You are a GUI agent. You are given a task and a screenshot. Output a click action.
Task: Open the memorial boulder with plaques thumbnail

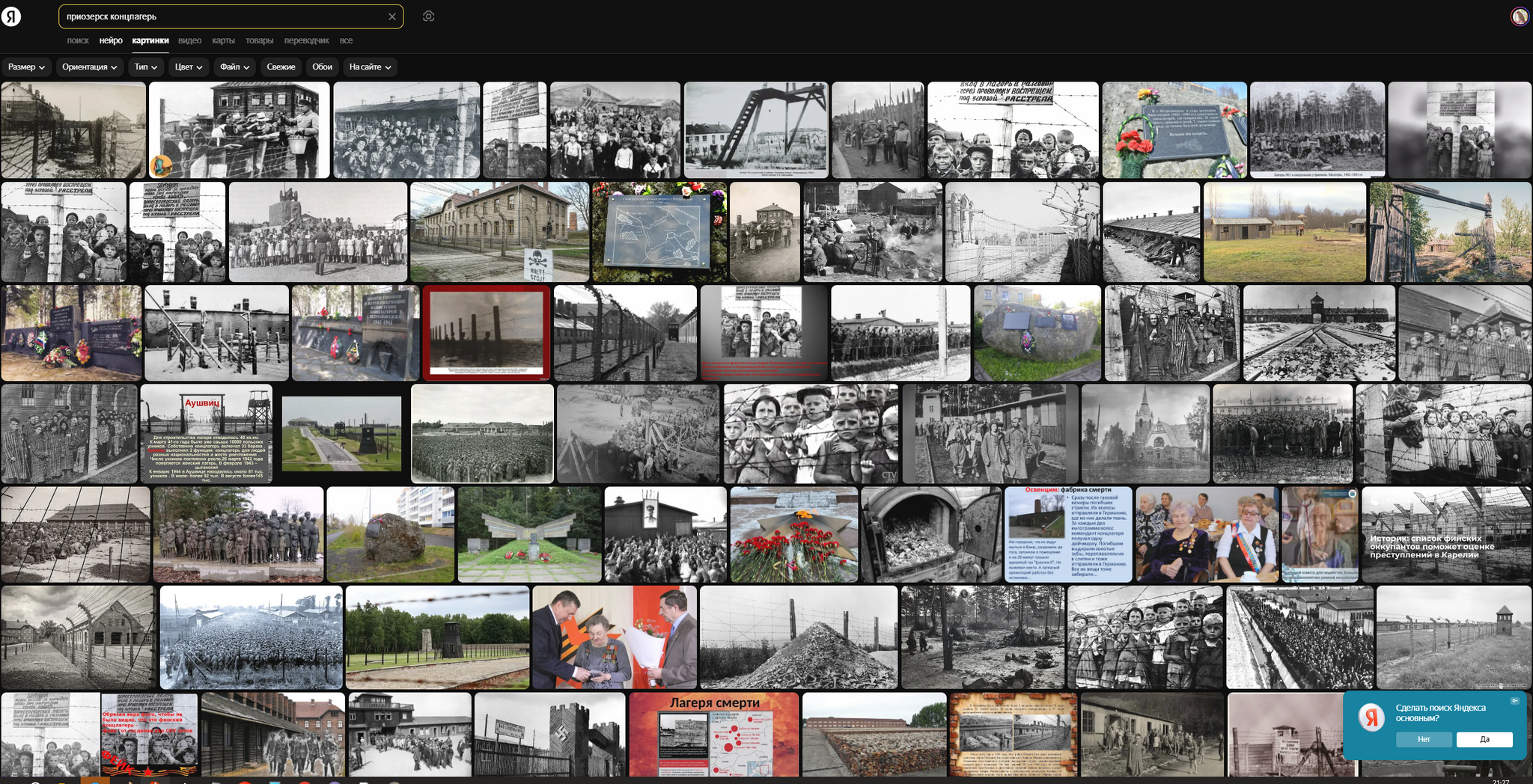click(1037, 333)
